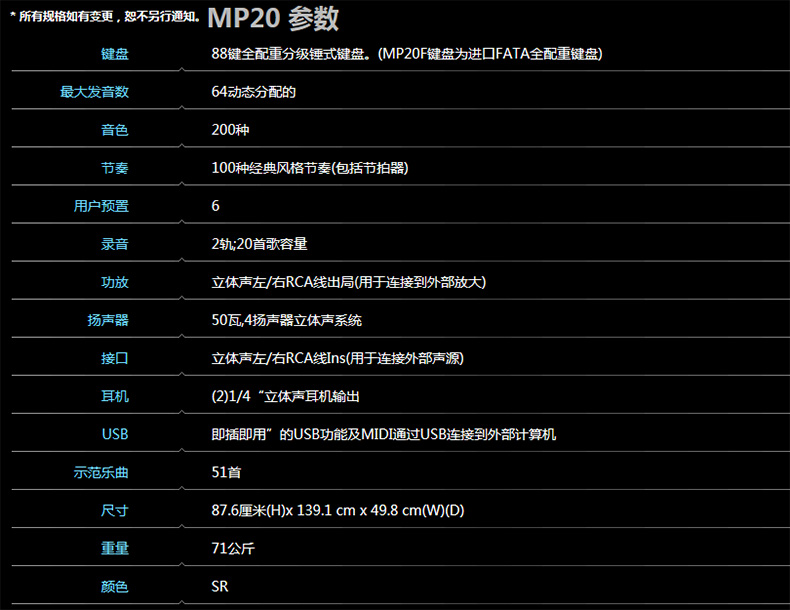790x610 pixels.
Task: Click the 'SR' color value
Action: tap(220, 586)
